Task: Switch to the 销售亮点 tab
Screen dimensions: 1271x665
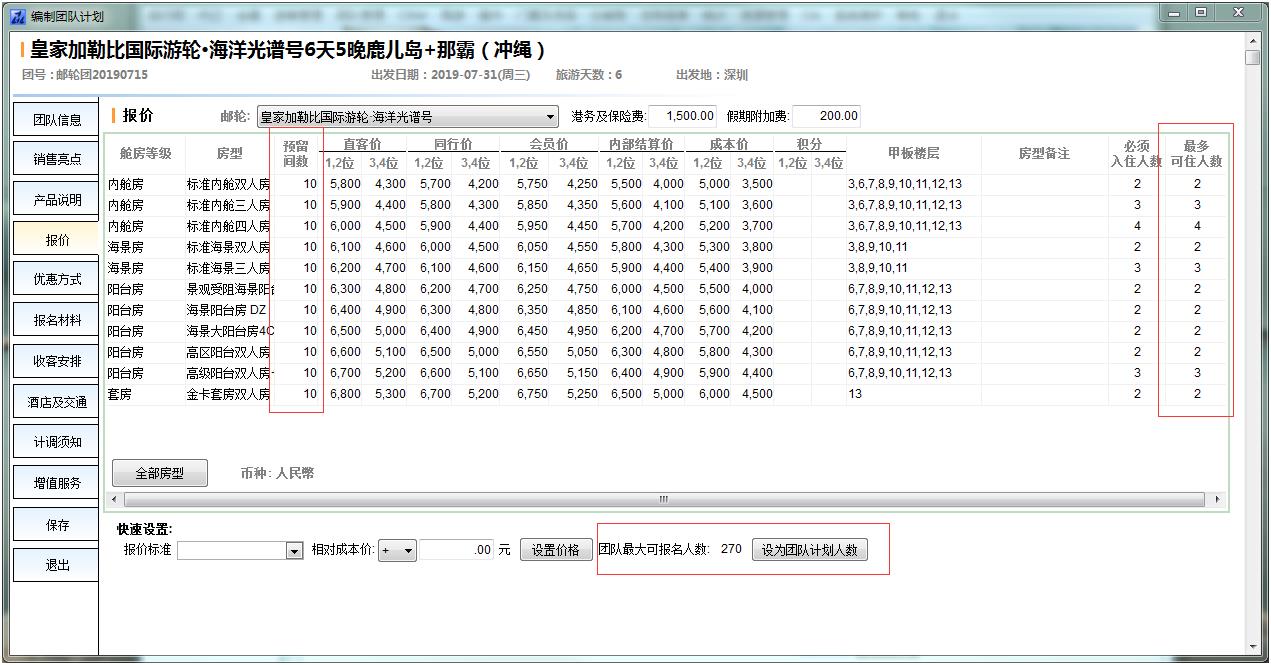Action: [57, 159]
